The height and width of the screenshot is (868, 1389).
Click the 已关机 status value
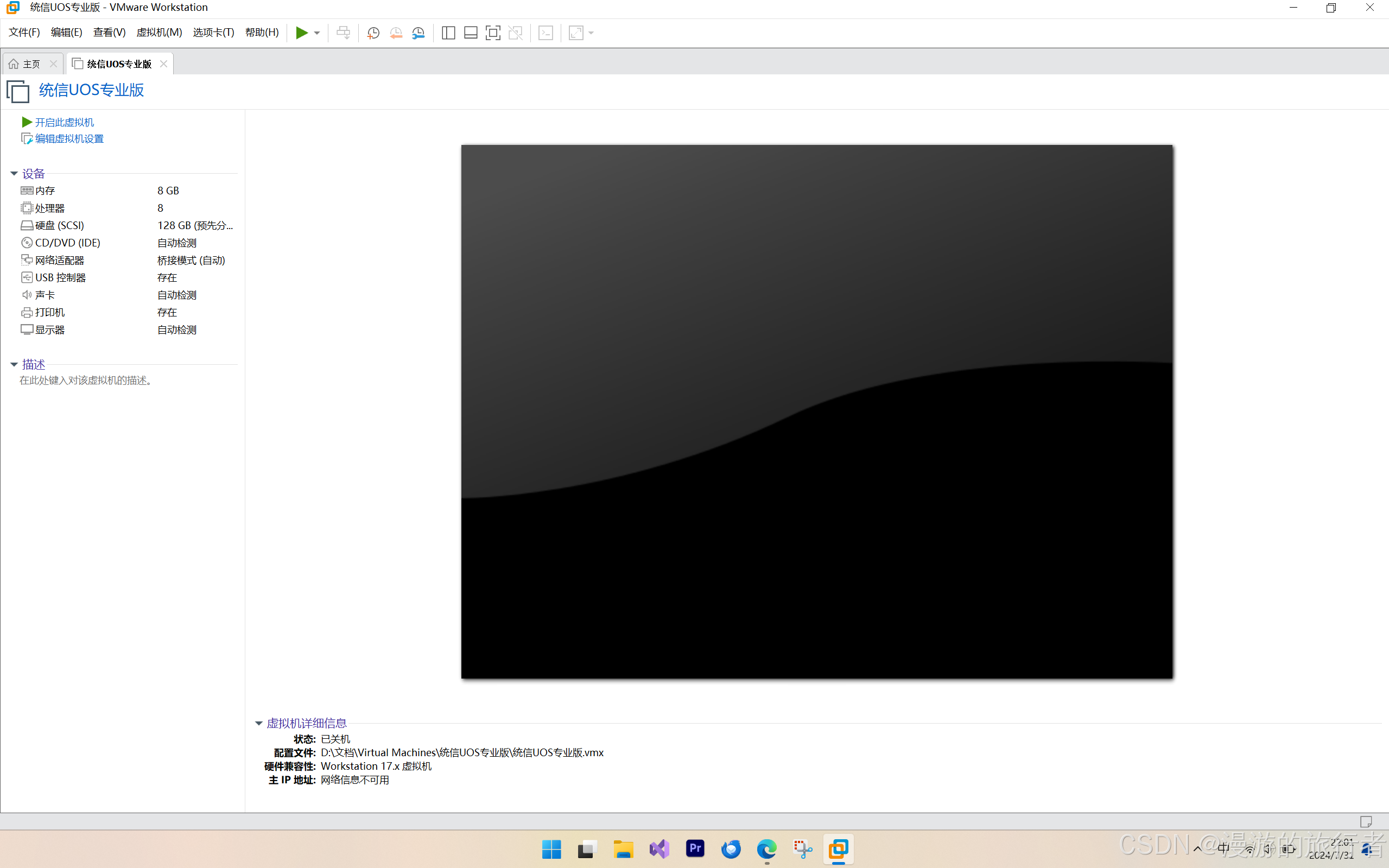tap(335, 739)
